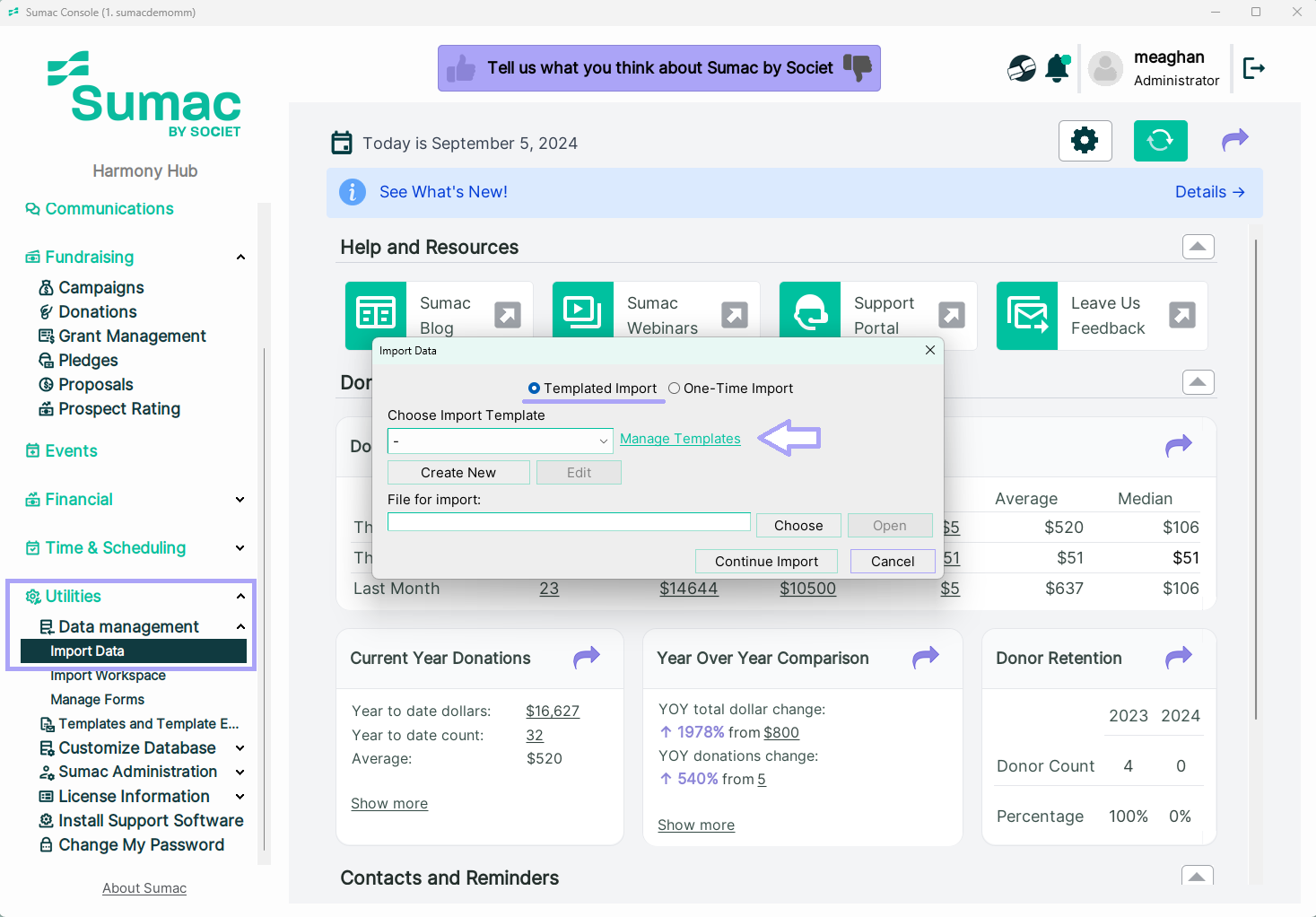This screenshot has width=1316, height=917.
Task: Click Show more under Current Year Donations
Action: [x=389, y=804]
